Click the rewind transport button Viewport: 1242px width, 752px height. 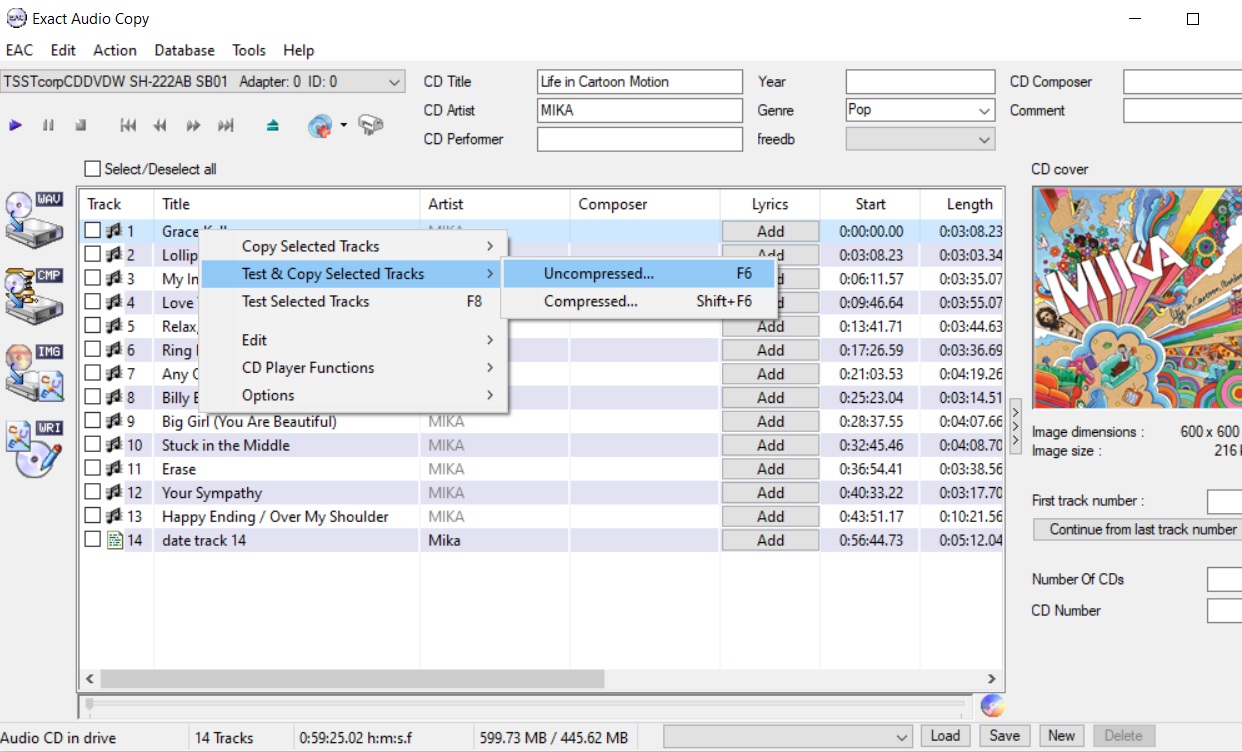pyautogui.click(x=160, y=125)
